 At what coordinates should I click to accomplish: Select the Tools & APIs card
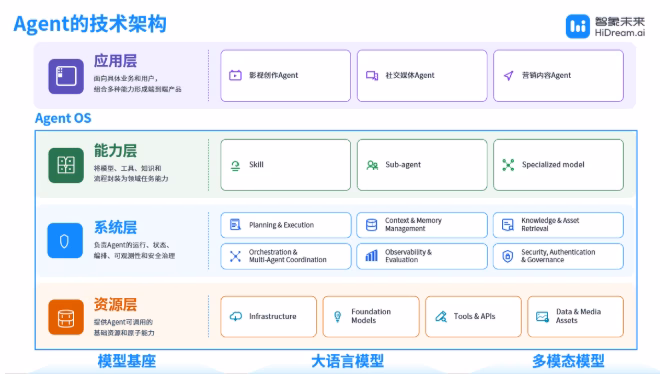click(x=473, y=316)
